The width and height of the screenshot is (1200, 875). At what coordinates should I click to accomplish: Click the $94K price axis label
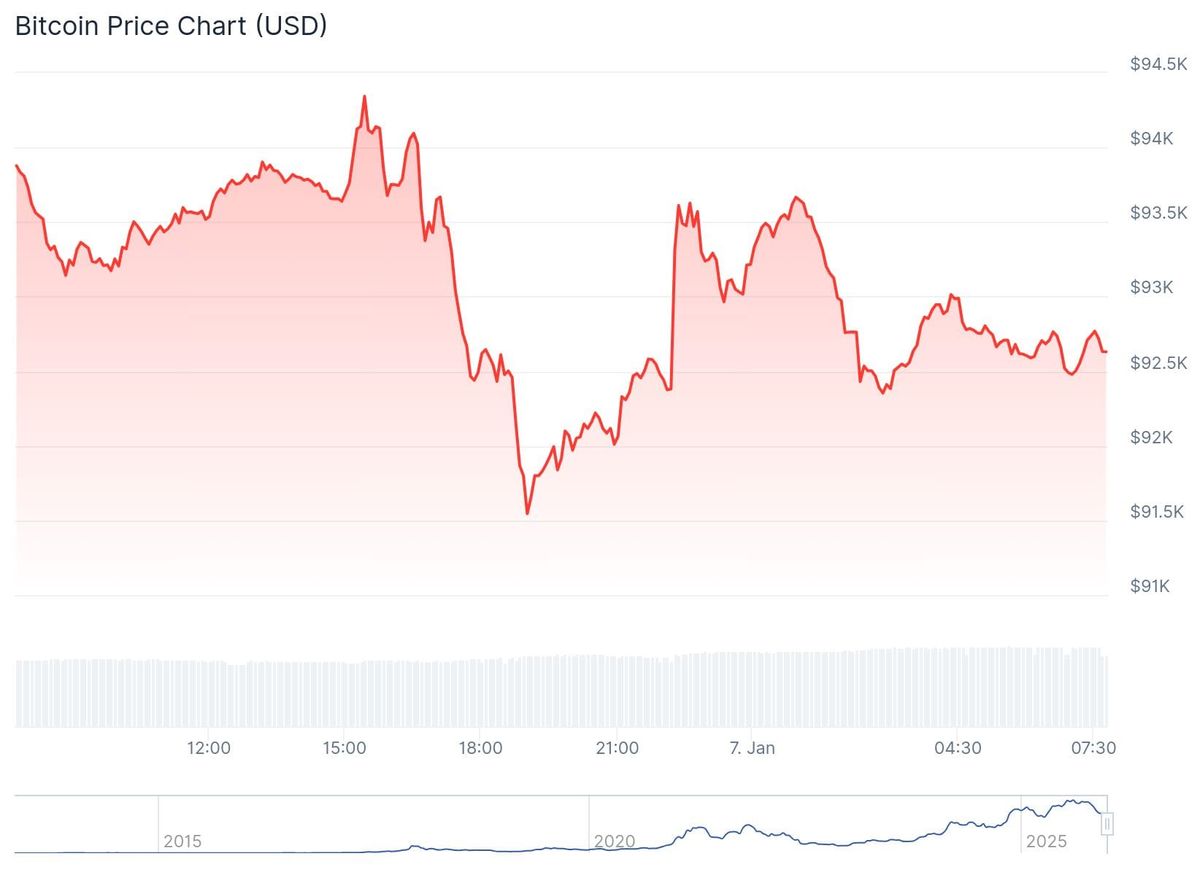click(1152, 139)
